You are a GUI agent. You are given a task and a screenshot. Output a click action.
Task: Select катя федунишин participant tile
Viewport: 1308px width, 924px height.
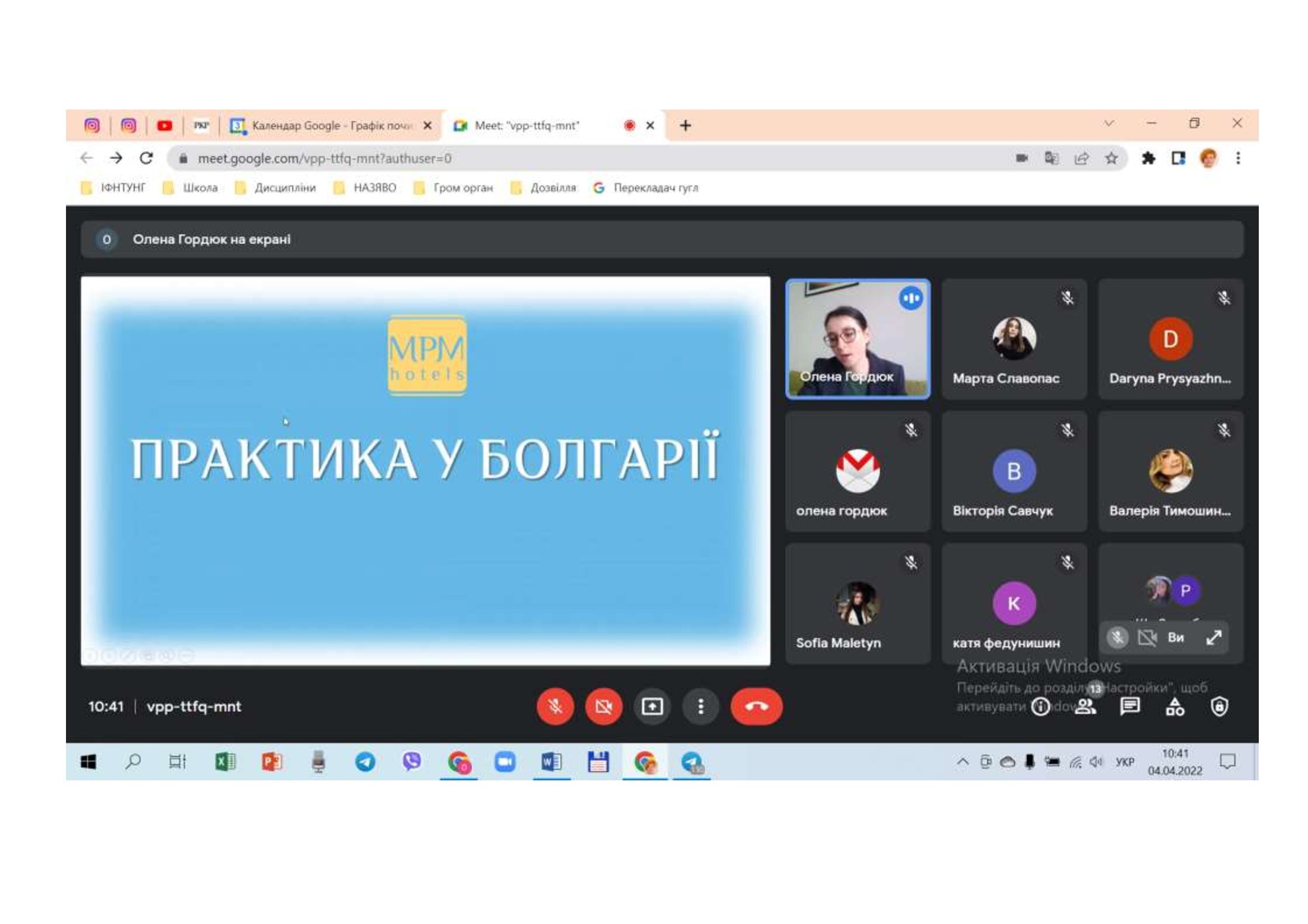tap(1014, 604)
